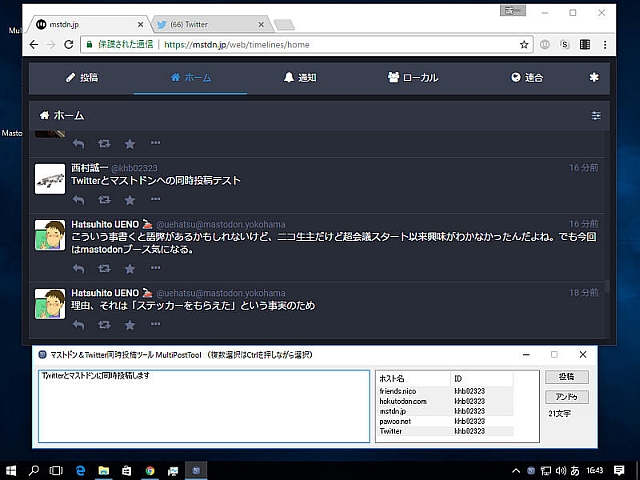Favourite the ニコ生主 post by Hatsuhito UENO
Image resolution: width=640 pixels, height=480 pixels.
[x=130, y=269]
